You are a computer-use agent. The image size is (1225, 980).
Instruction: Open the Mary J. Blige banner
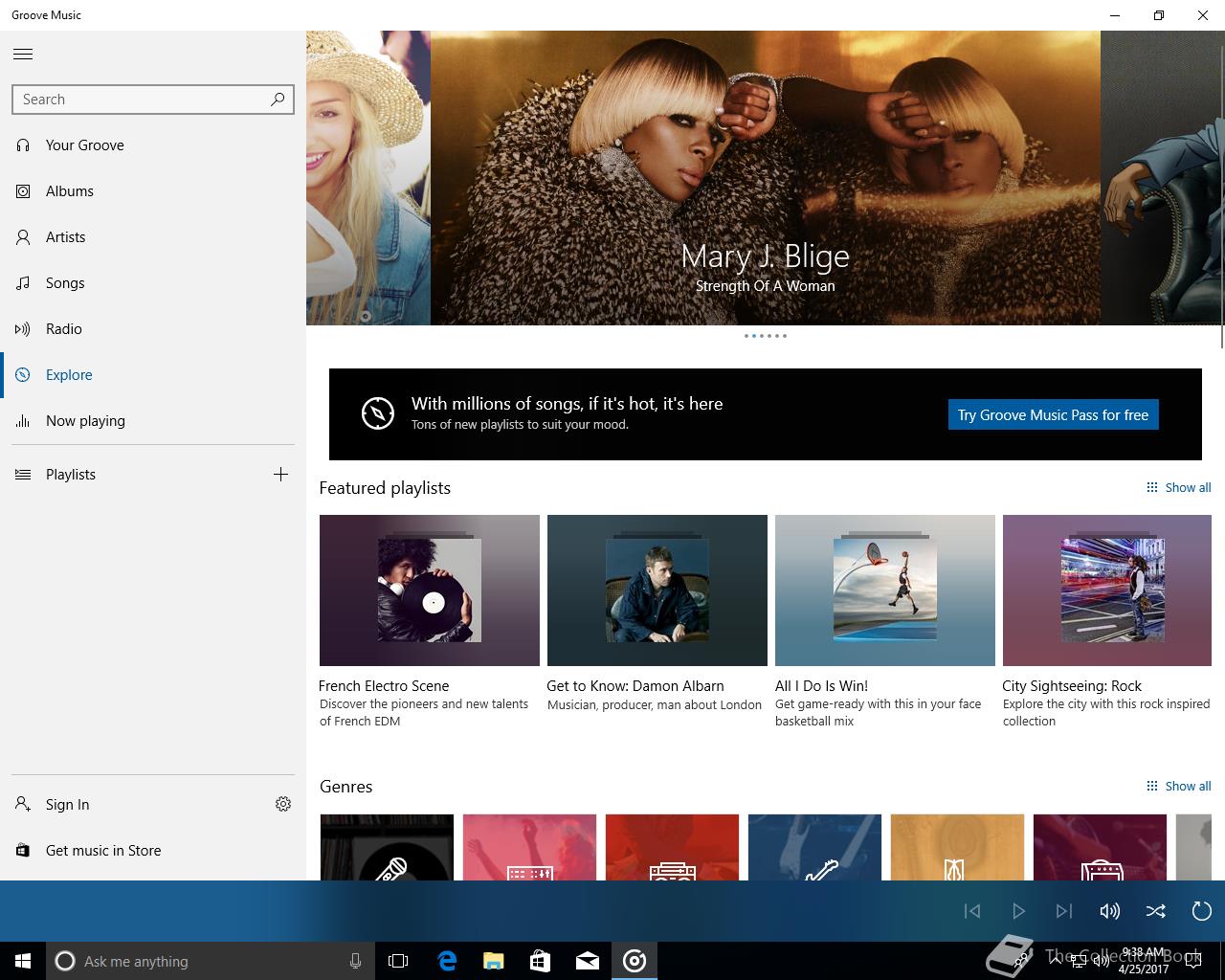pyautogui.click(x=766, y=178)
